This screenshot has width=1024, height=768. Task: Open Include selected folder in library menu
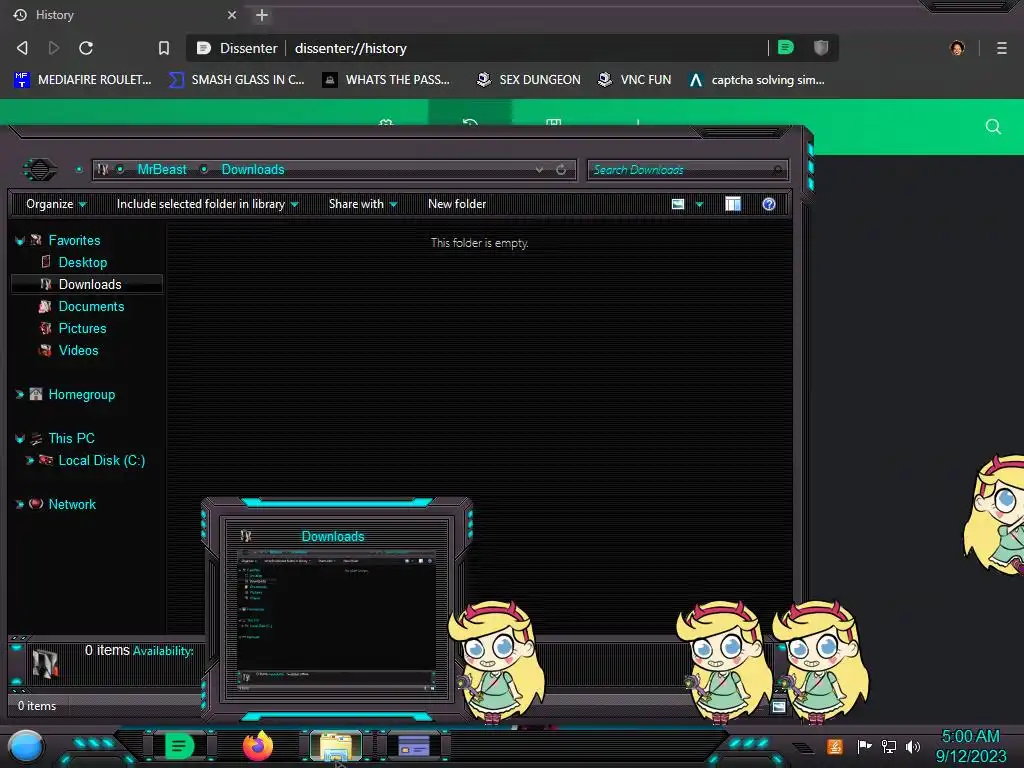(207, 204)
